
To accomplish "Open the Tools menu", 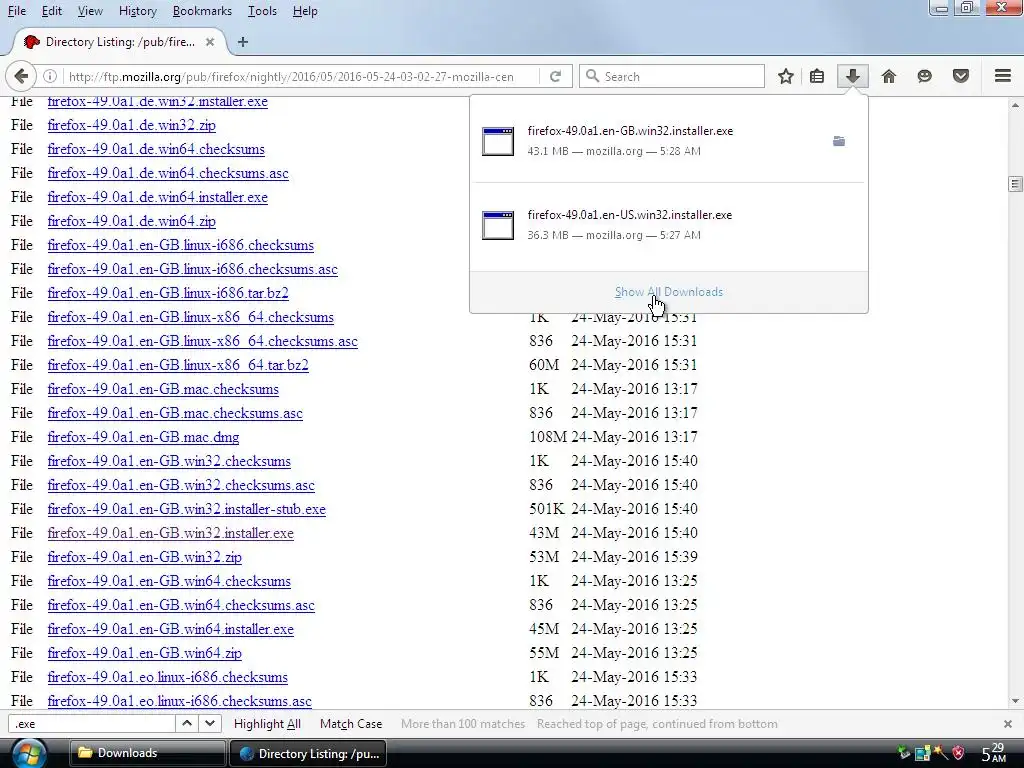I will (263, 11).
